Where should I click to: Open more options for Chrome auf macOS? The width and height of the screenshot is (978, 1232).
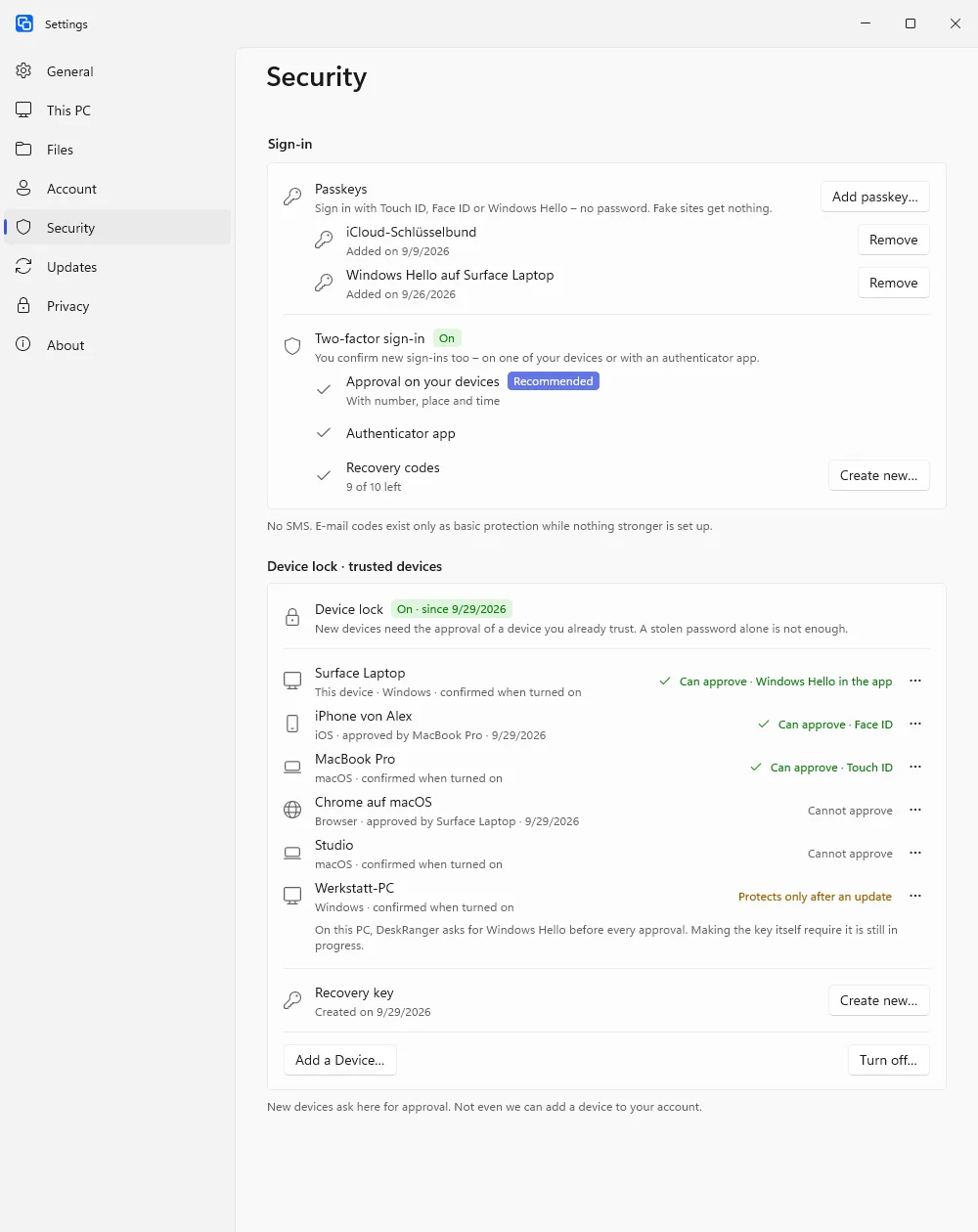915,810
